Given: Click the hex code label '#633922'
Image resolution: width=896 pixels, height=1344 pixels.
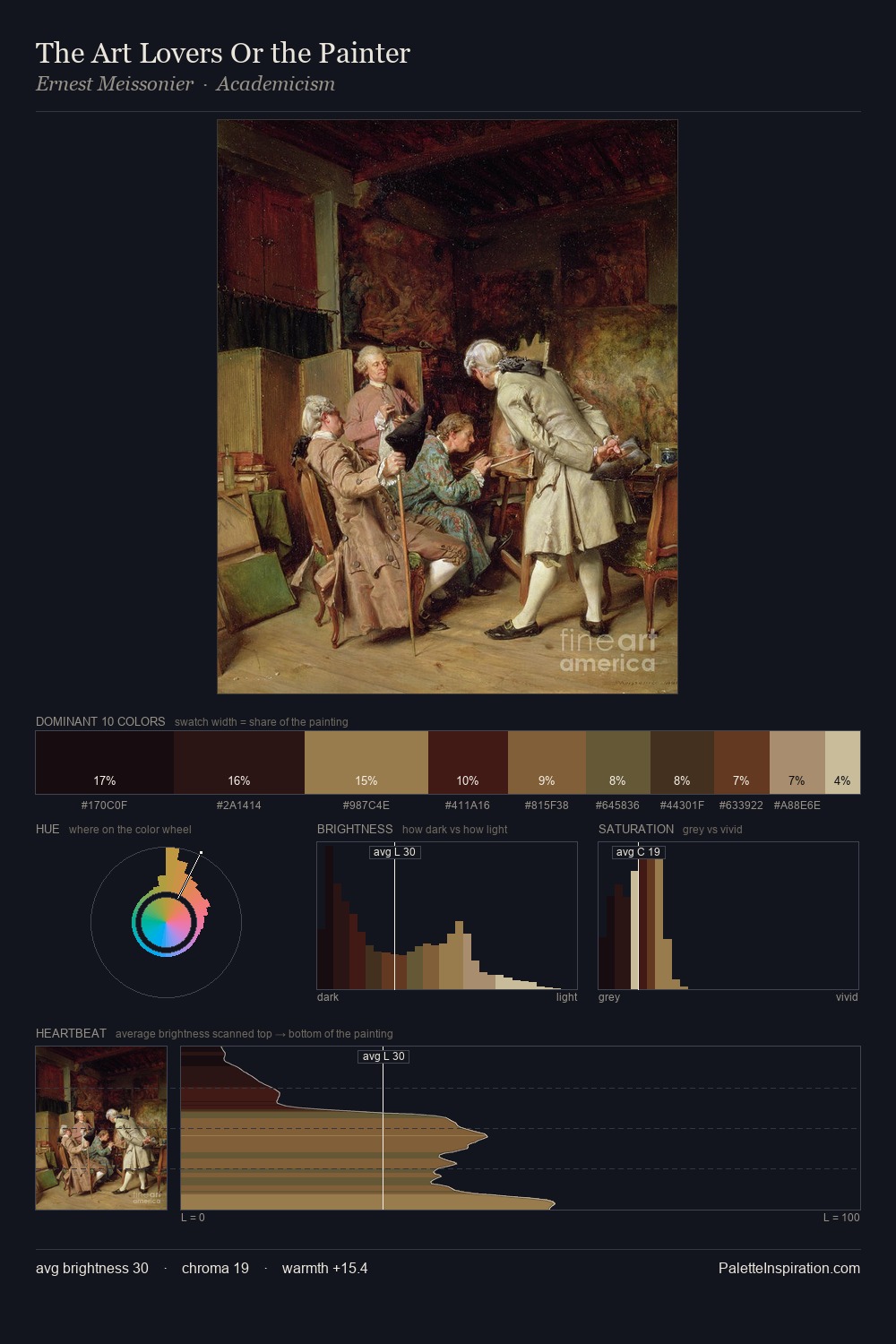Looking at the screenshot, I should (x=741, y=806).
